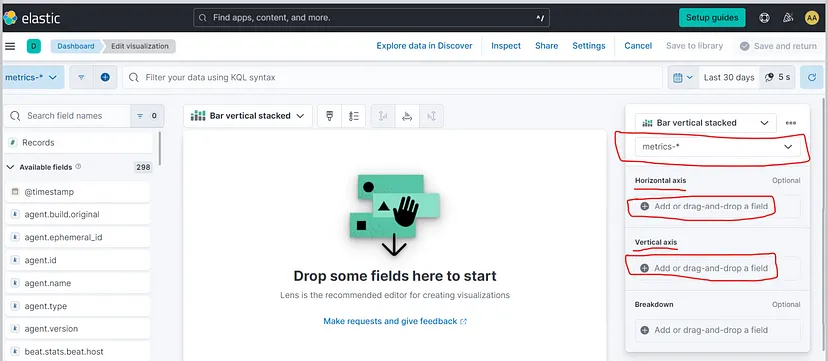Click the info icon beside Available fields
The height and width of the screenshot is (361, 828).
[x=78, y=166]
